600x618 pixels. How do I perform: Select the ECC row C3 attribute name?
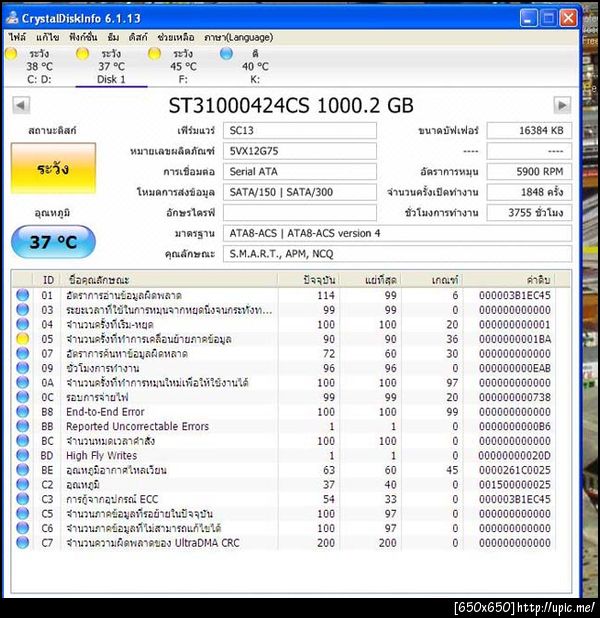112,499
